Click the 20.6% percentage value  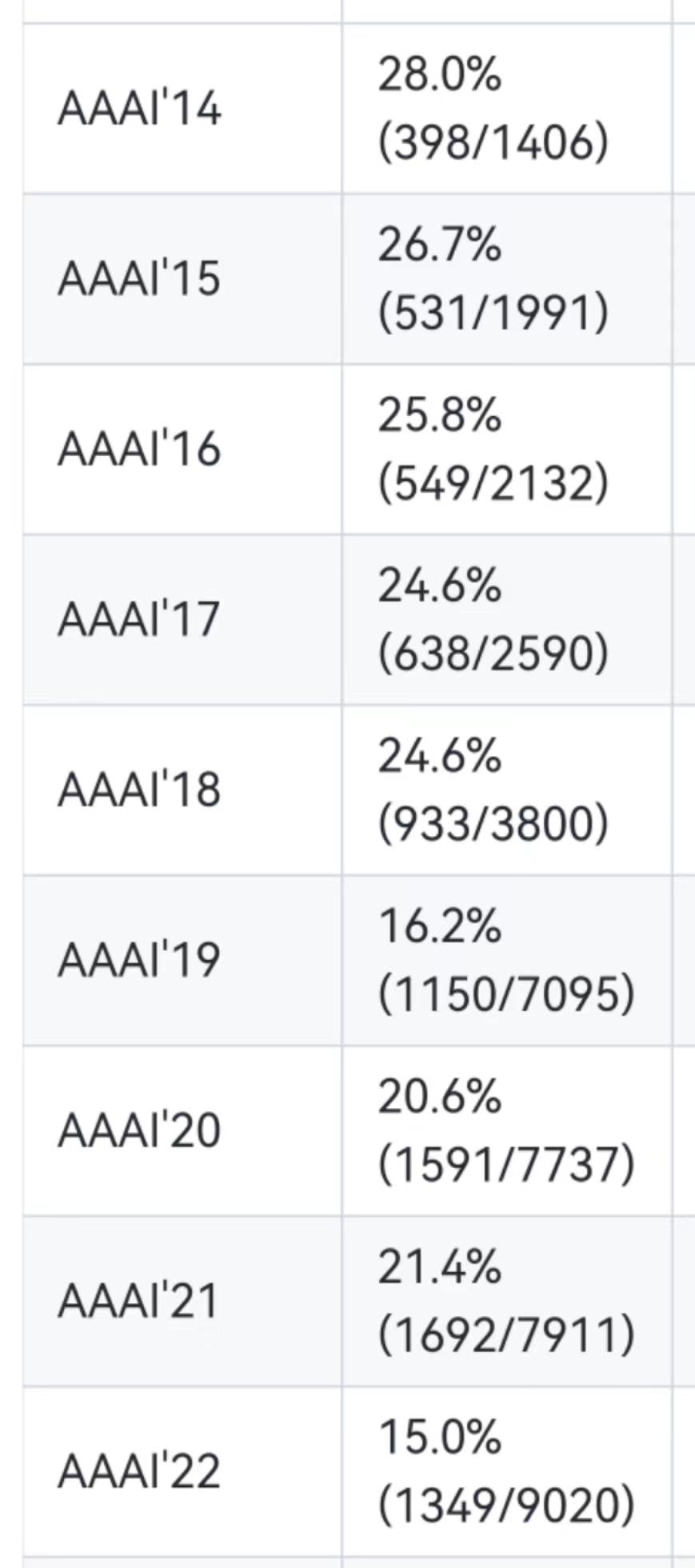(439, 1097)
